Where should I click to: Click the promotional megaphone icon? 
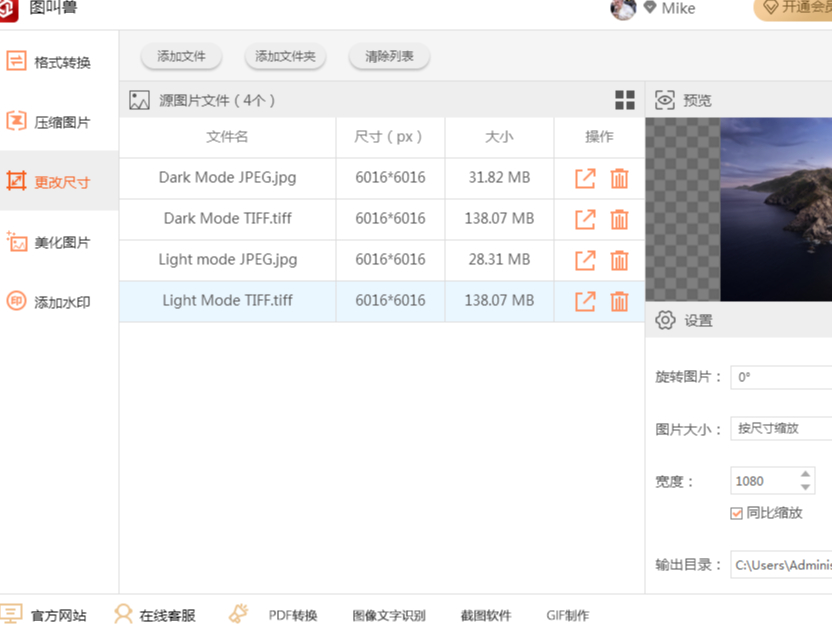pos(239,613)
